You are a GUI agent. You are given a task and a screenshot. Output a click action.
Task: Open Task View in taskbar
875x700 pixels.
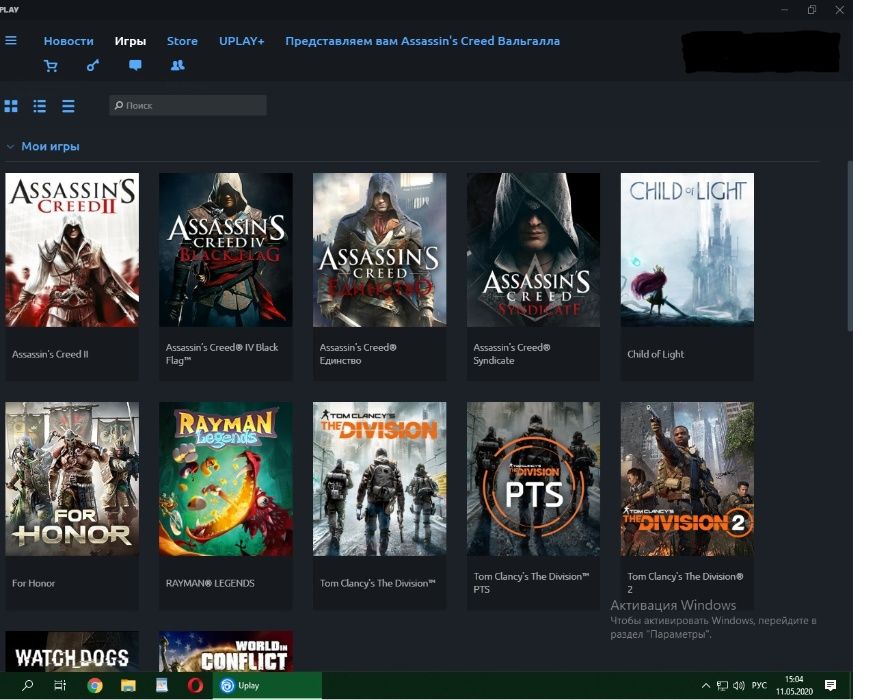tap(60, 685)
